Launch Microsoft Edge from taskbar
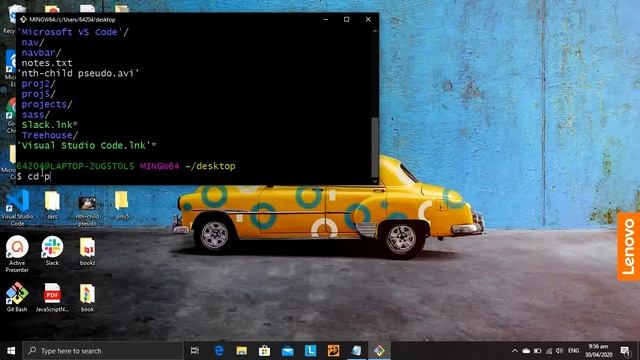Screen dimensions: 640x360 click(x=219, y=351)
